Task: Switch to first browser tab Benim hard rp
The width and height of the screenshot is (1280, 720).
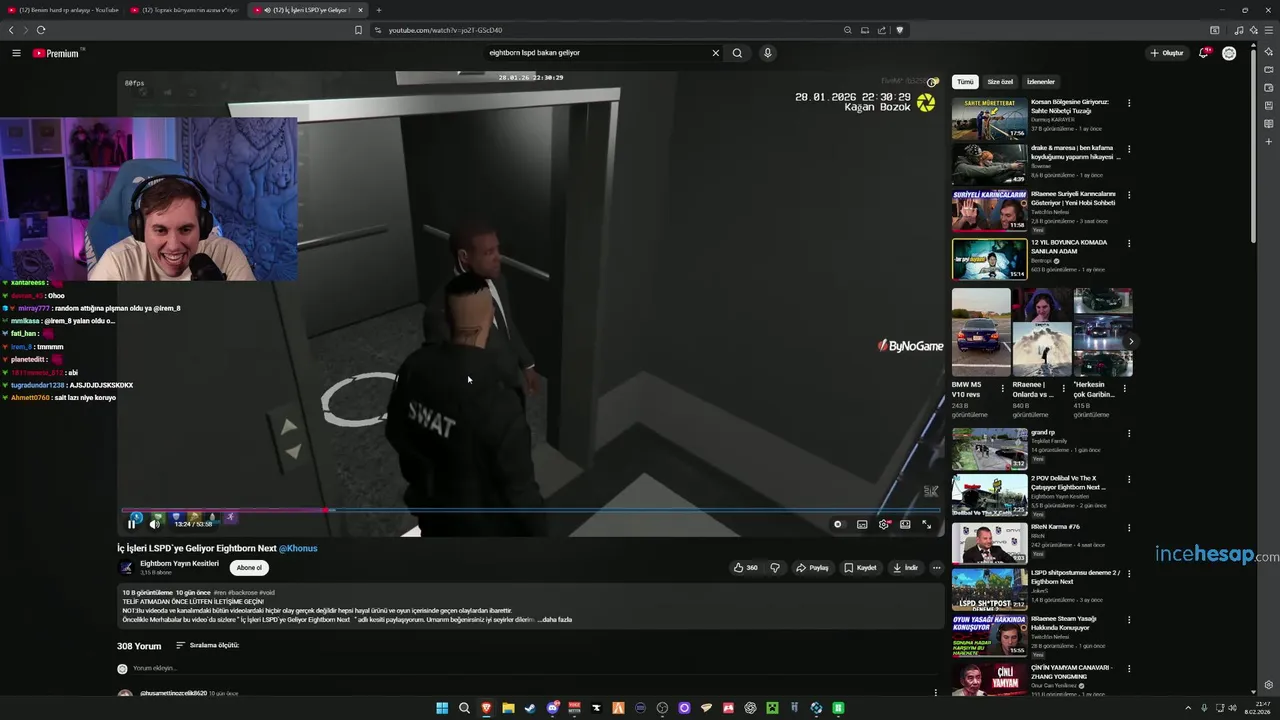Action: [62, 10]
